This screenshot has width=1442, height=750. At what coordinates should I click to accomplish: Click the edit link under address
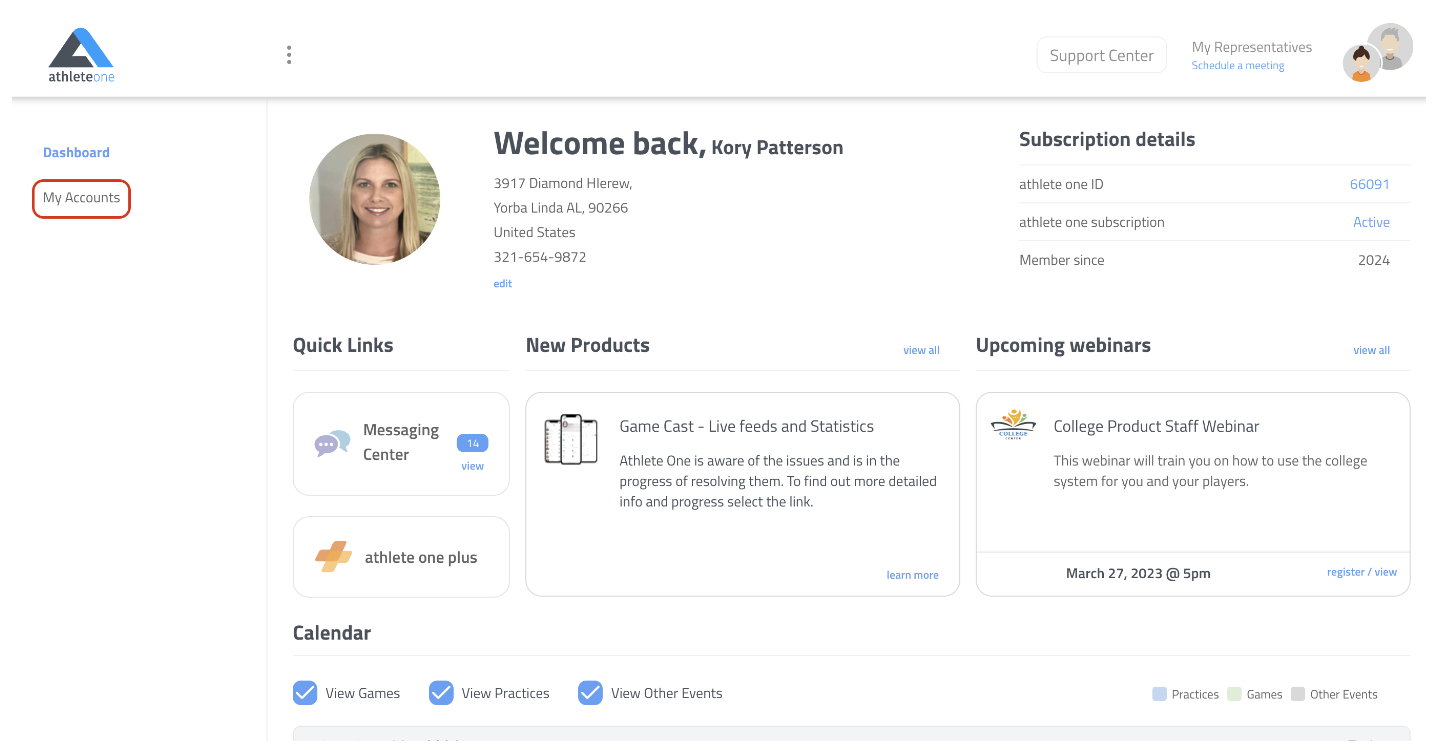(x=503, y=284)
